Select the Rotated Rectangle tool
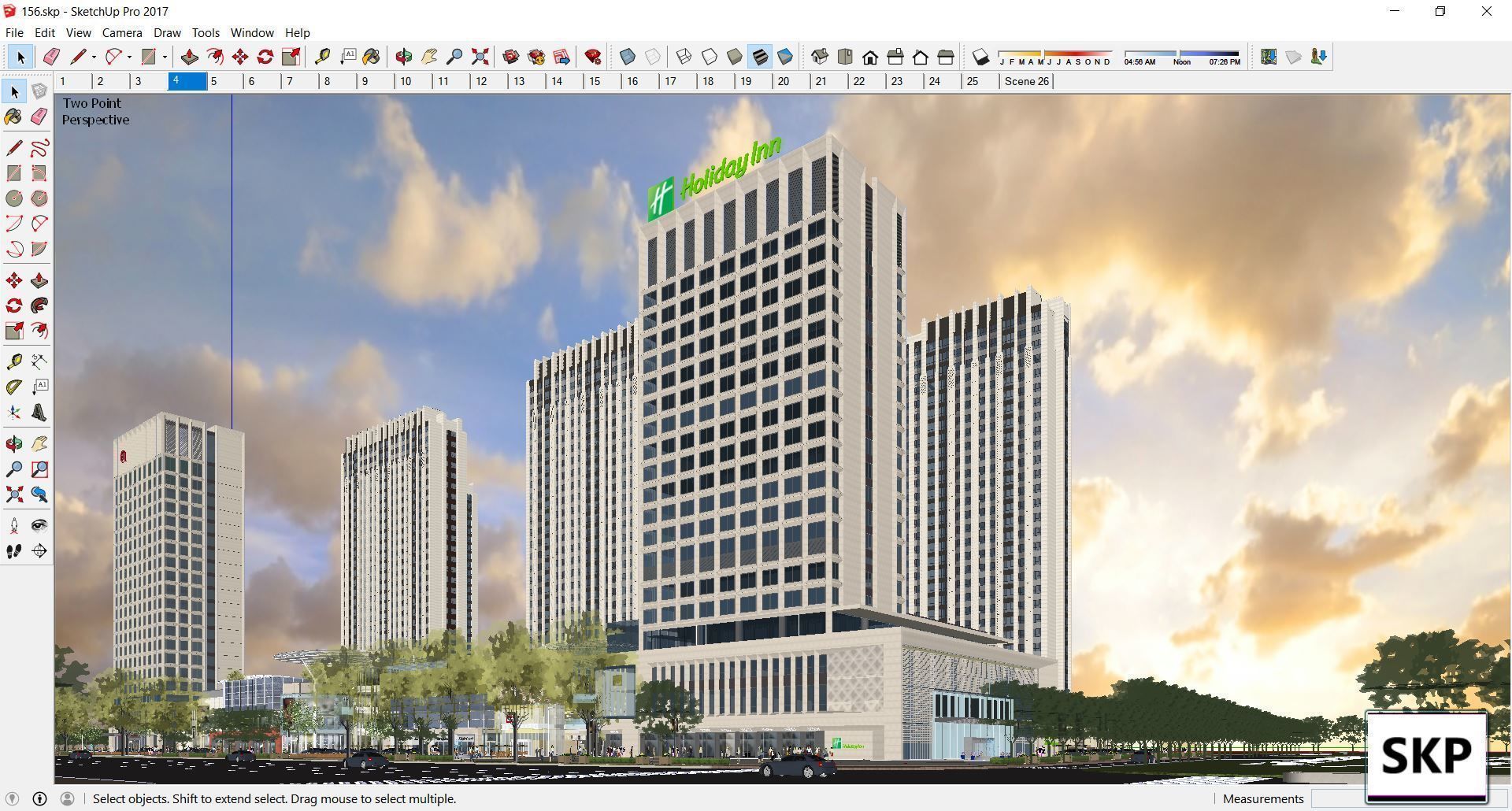This screenshot has width=1512, height=811. (39, 173)
